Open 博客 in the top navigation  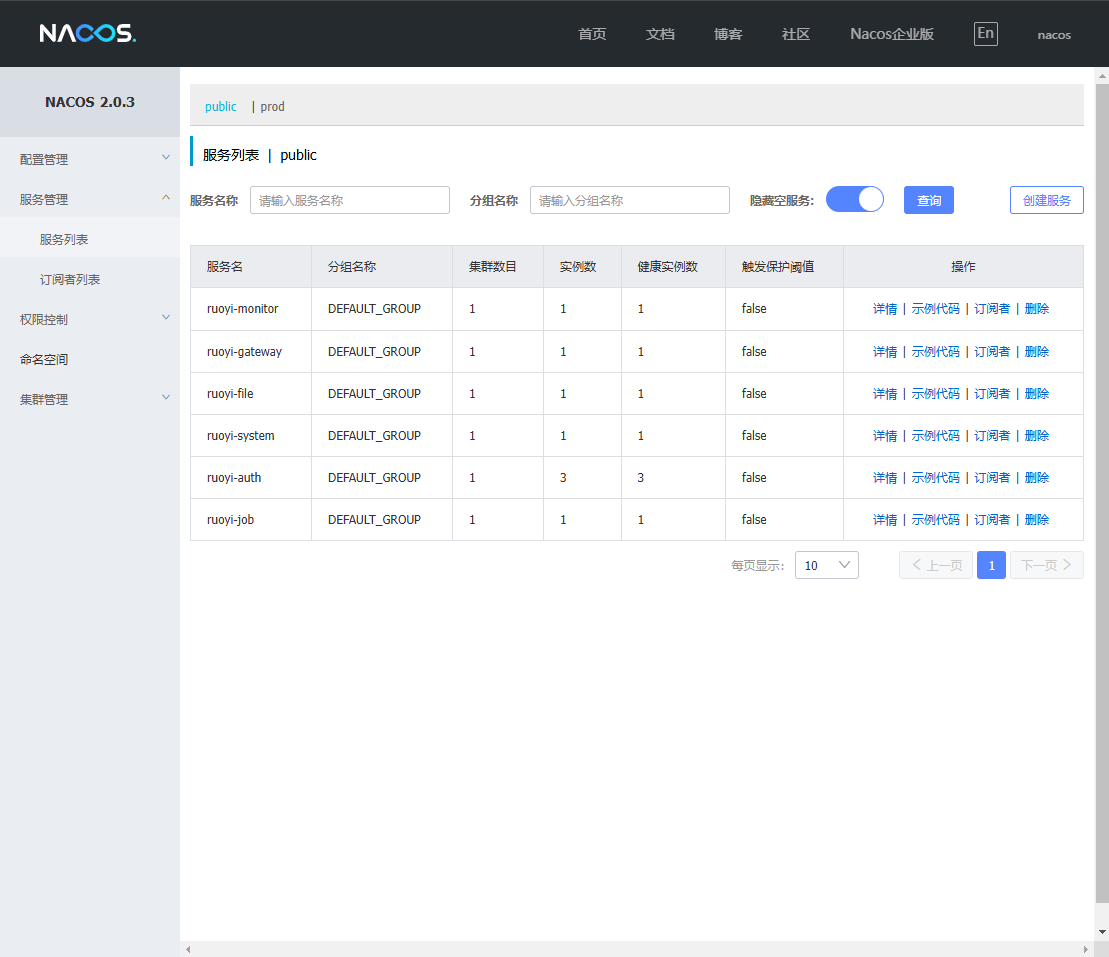[x=727, y=34]
